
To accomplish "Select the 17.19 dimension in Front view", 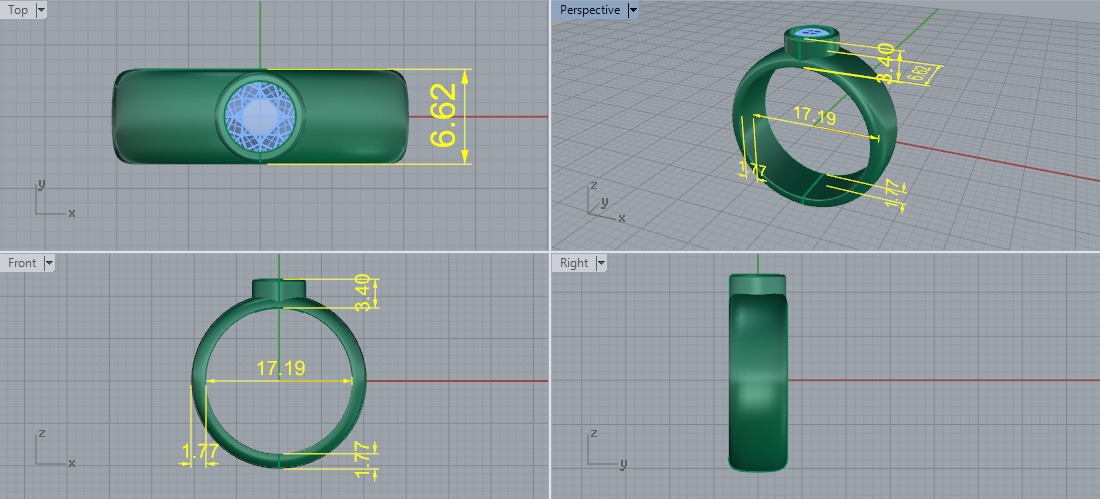I will pos(281,368).
